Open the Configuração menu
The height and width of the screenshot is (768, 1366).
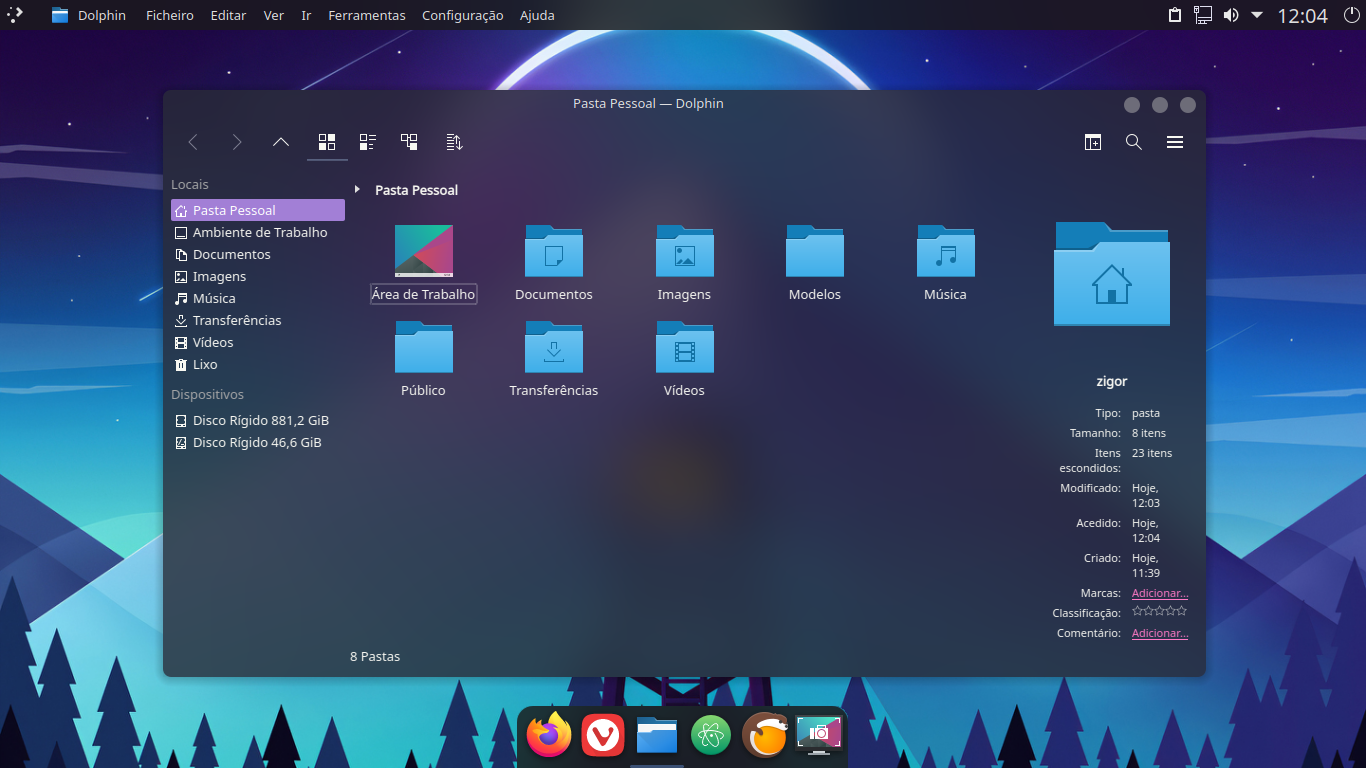pyautogui.click(x=463, y=15)
